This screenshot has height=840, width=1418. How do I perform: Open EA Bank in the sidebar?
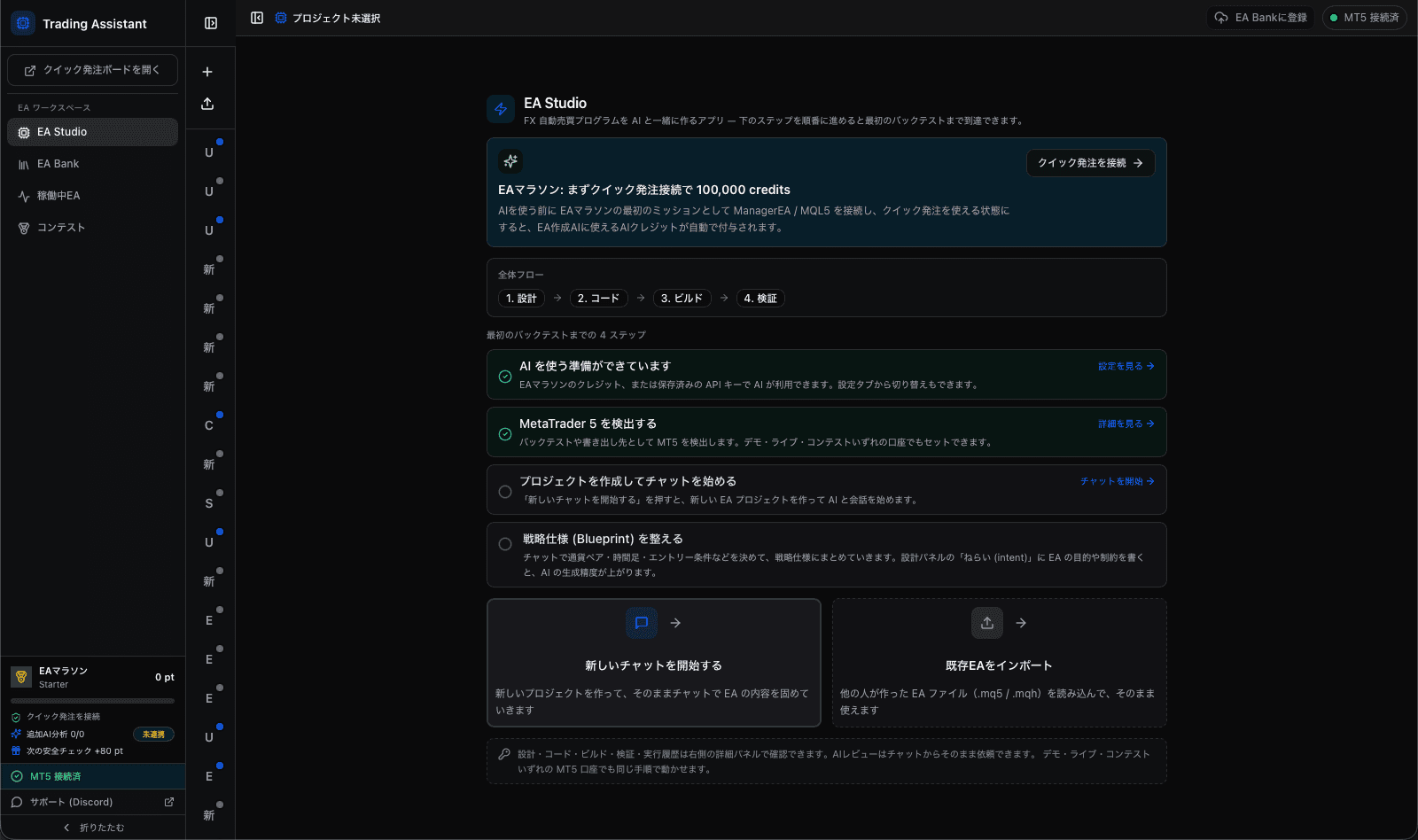(92, 164)
